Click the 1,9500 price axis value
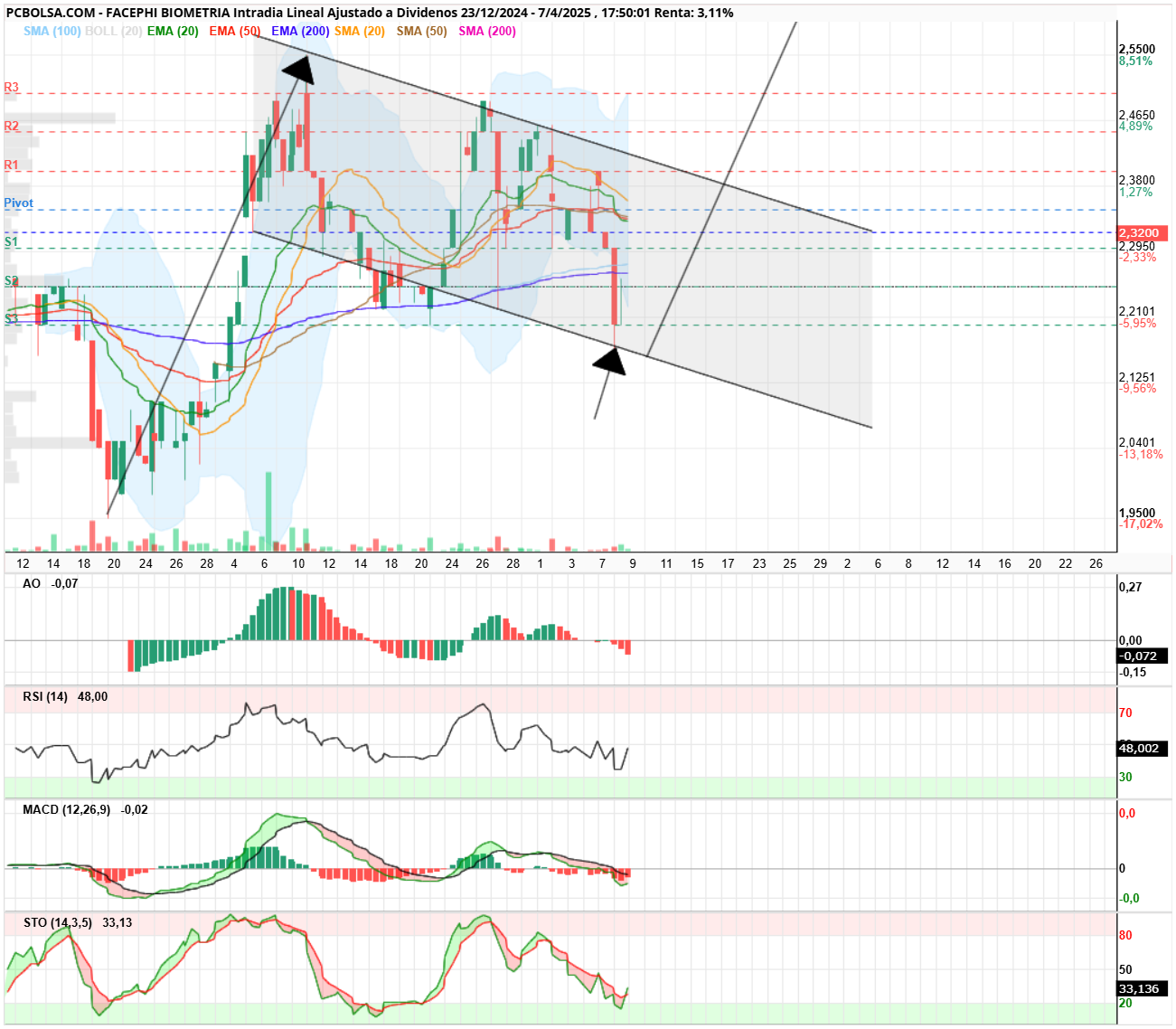Screen dimensions: 1176x1029 (1137, 513)
